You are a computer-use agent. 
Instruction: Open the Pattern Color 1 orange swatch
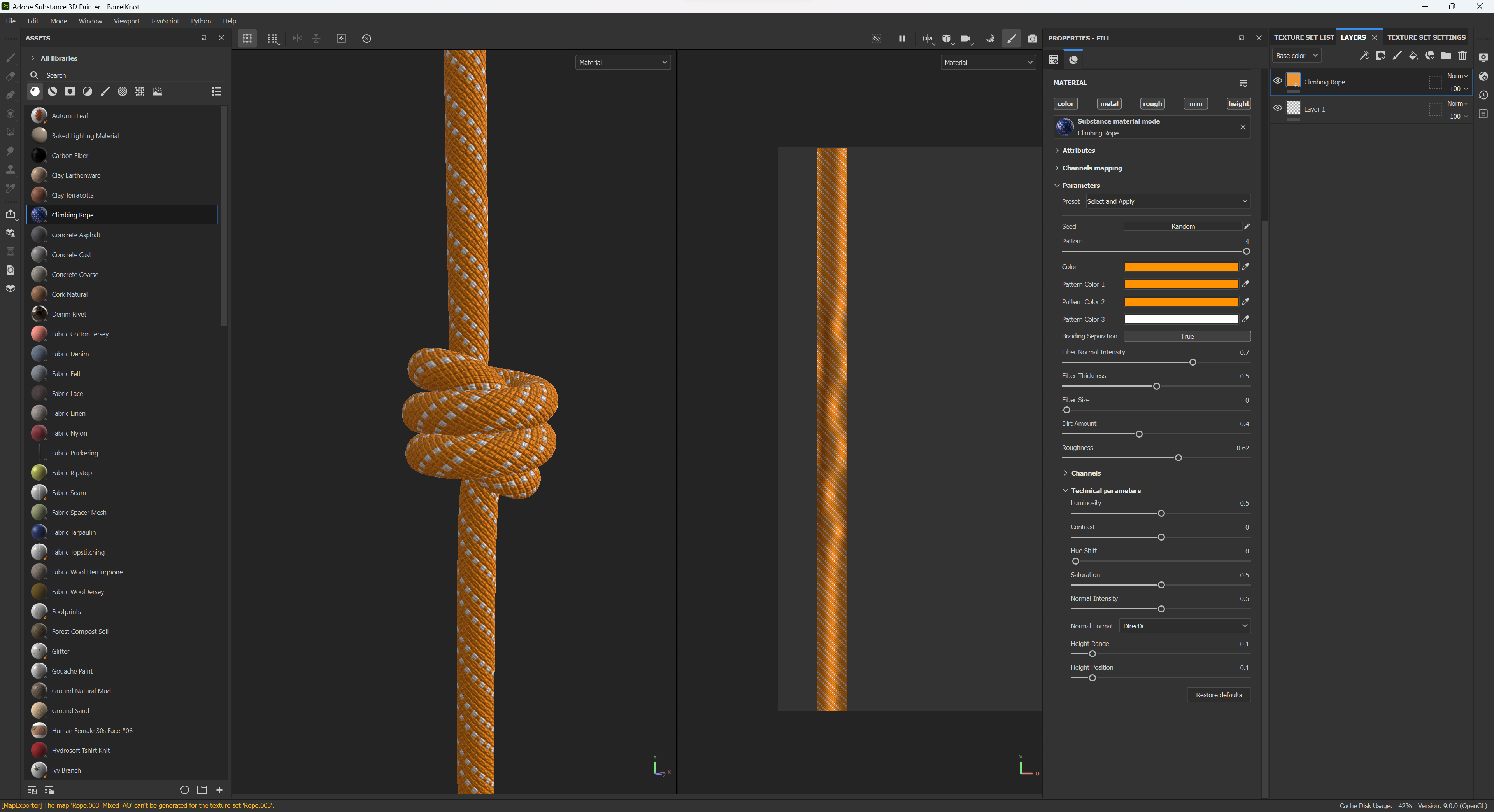pos(1181,284)
